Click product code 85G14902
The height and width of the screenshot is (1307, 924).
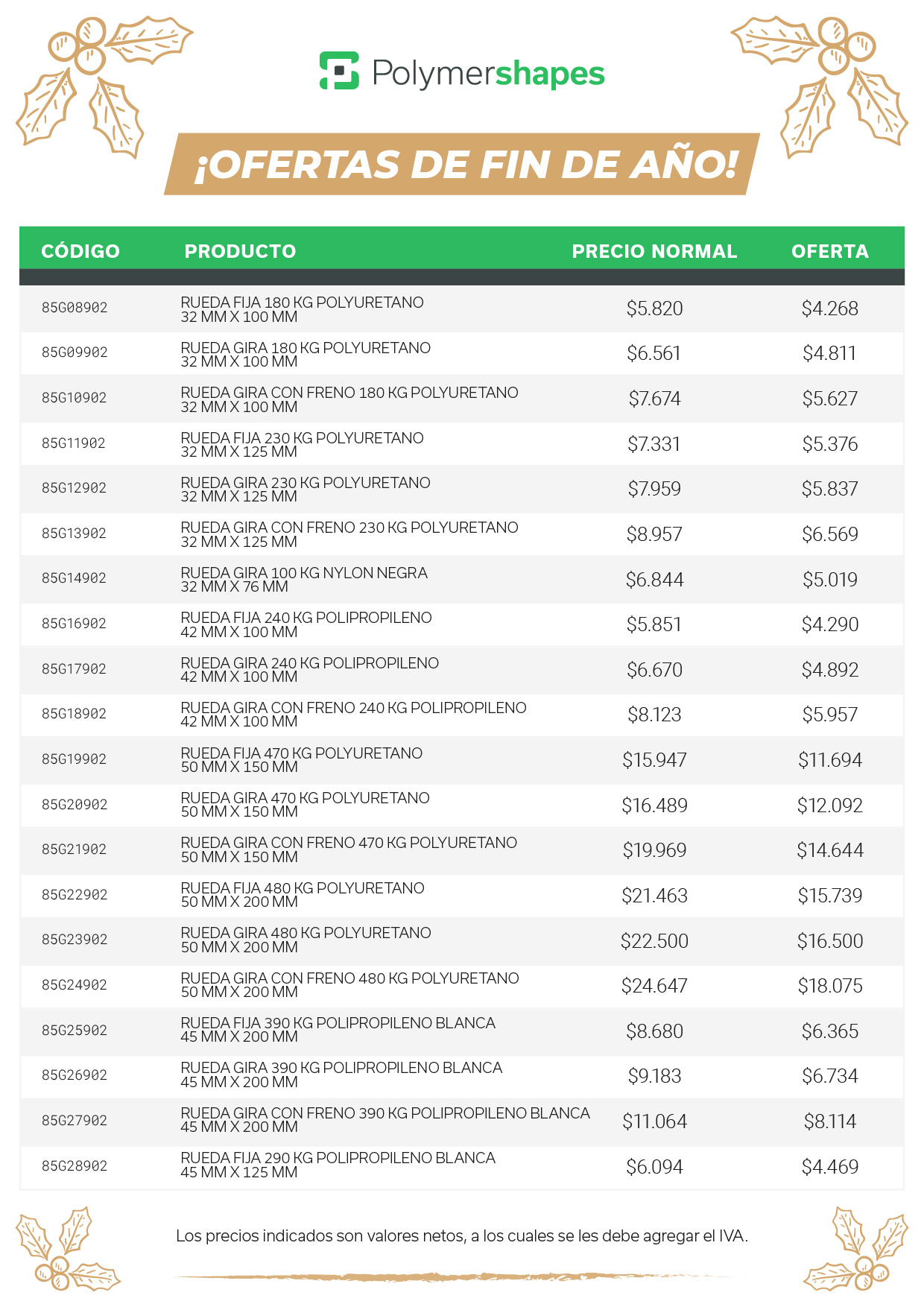click(75, 578)
